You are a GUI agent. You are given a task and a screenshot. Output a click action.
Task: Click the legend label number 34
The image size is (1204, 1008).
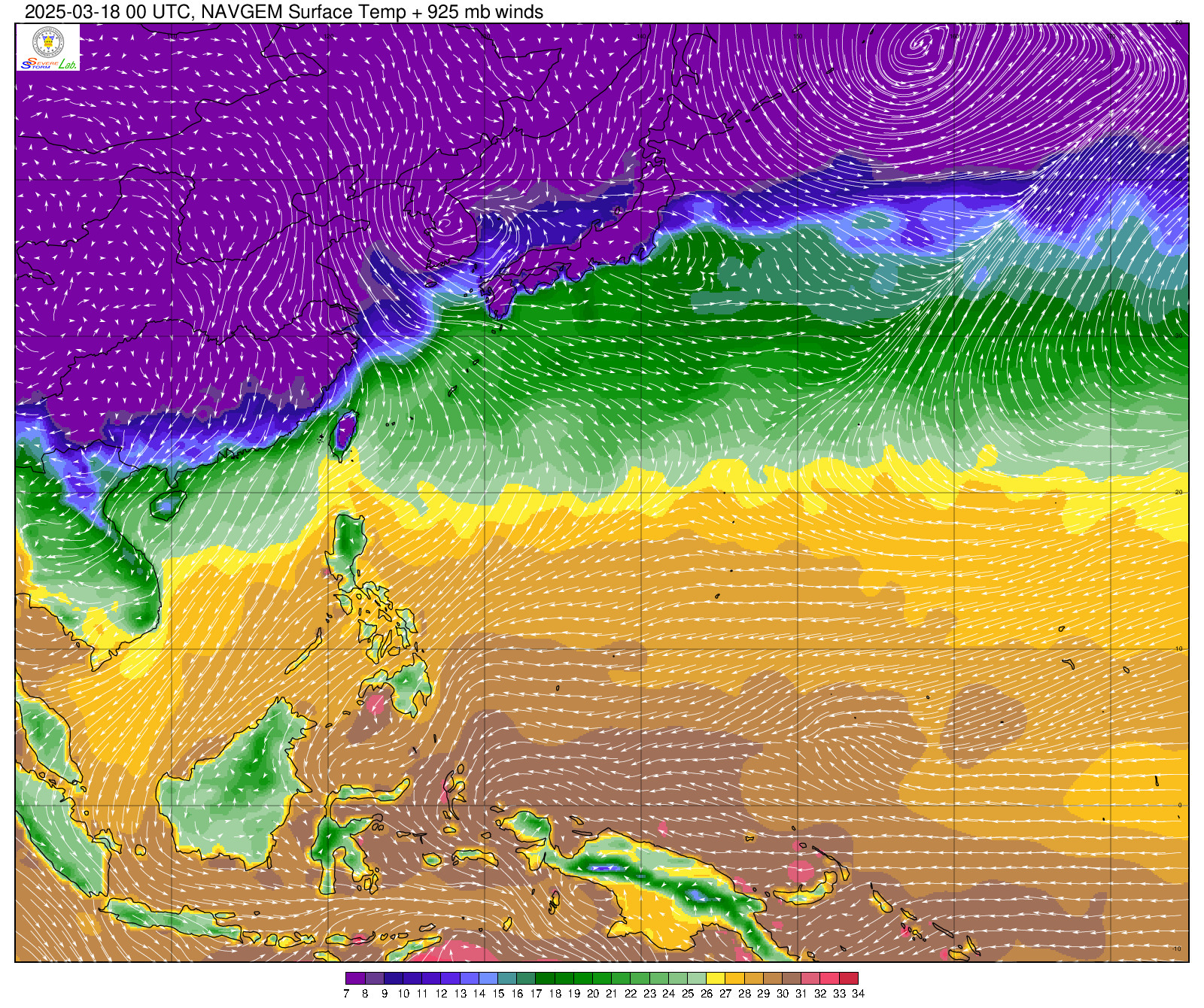858,994
